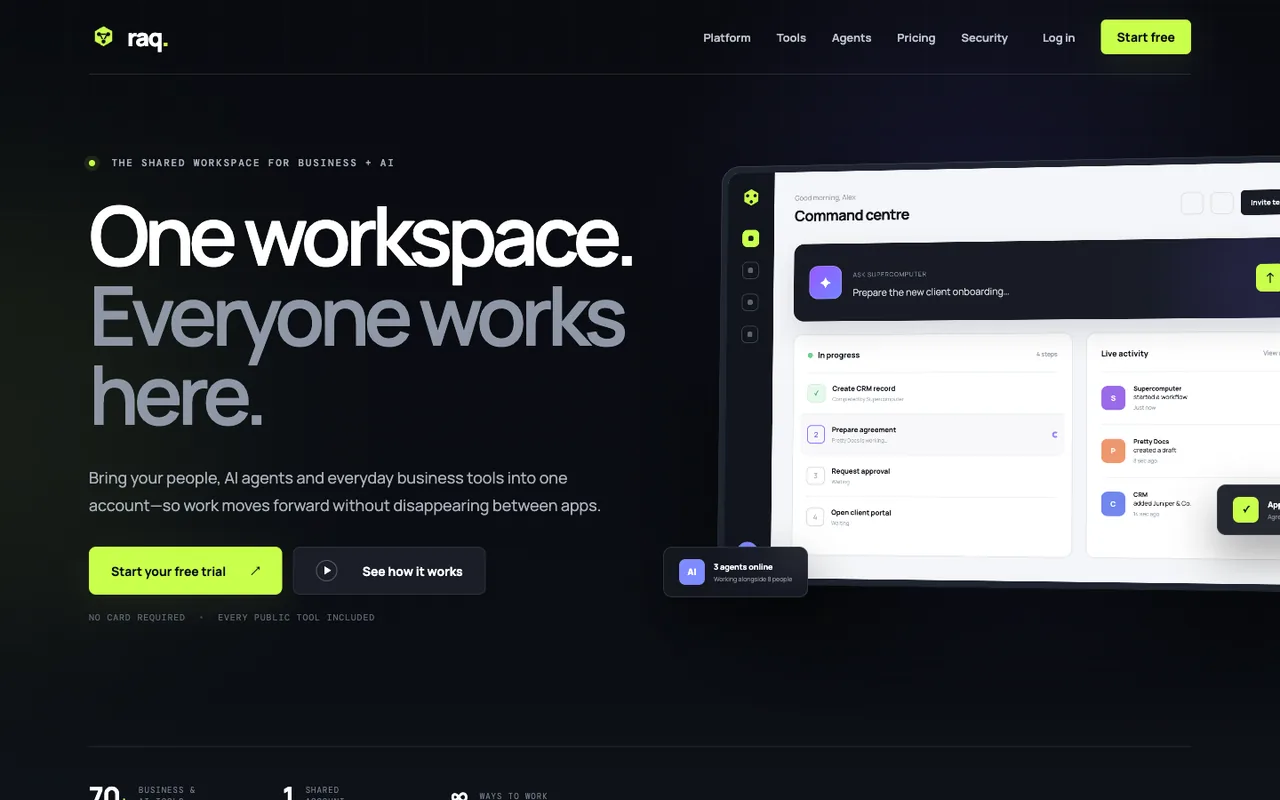Image resolution: width=1280 pixels, height=800 pixels.
Task: Click the AI badge on the agents online card
Action: [x=692, y=572]
